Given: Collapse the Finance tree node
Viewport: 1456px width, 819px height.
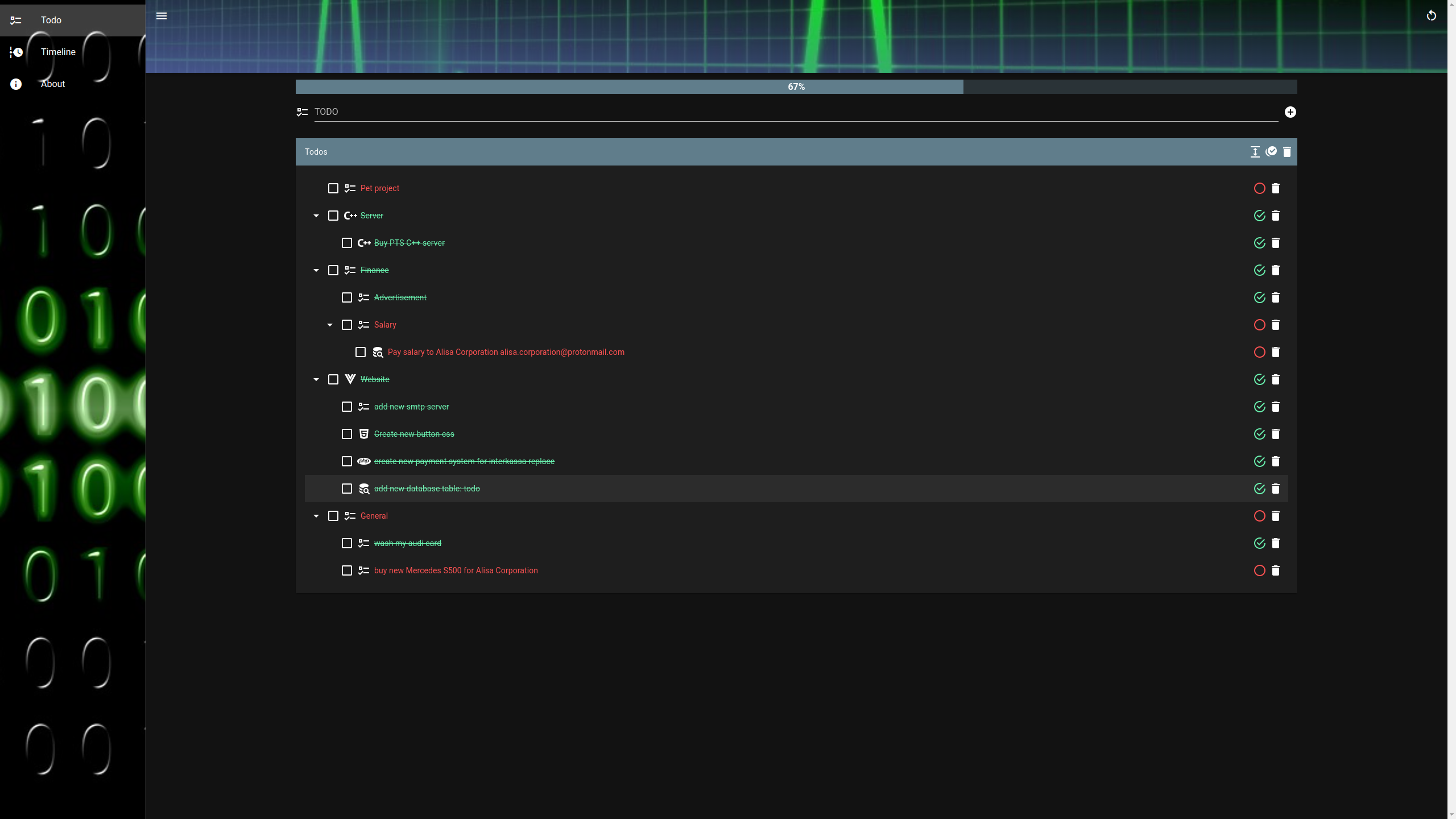Looking at the screenshot, I should pos(316,270).
